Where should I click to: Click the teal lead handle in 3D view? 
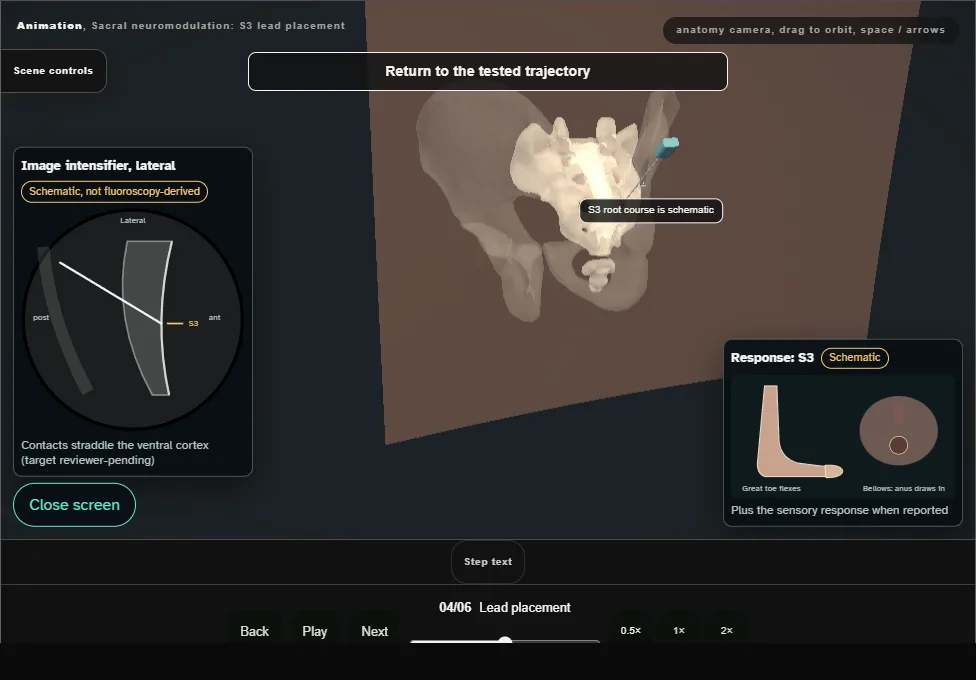[x=667, y=147]
